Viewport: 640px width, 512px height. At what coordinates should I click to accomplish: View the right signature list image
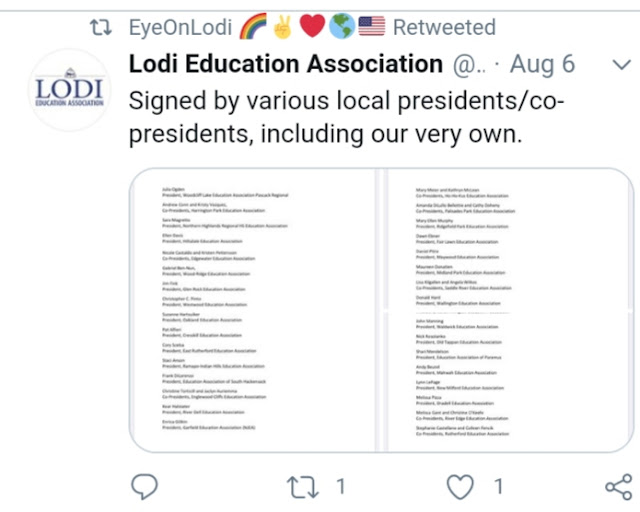point(503,310)
